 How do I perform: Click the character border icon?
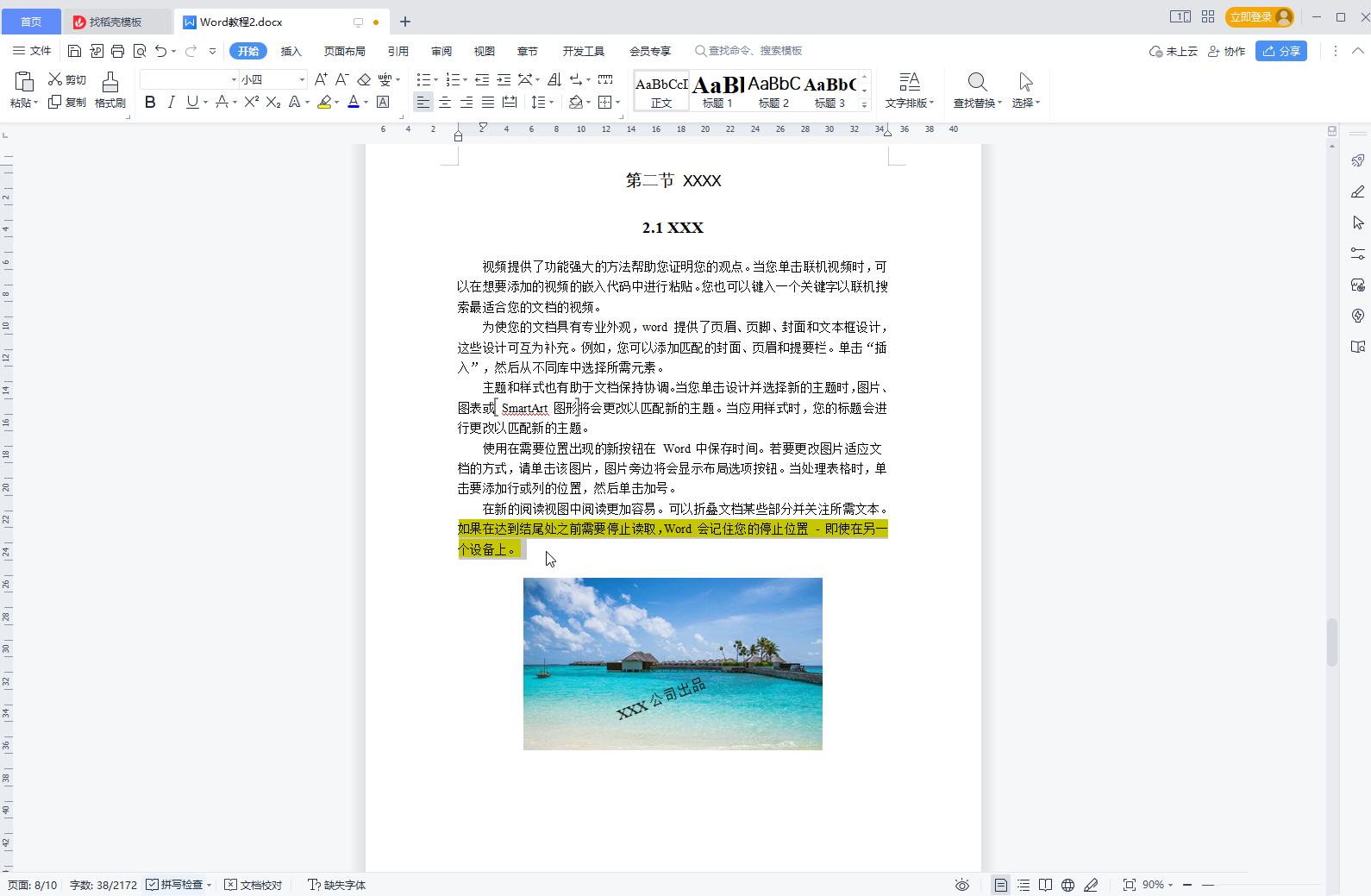(x=384, y=102)
